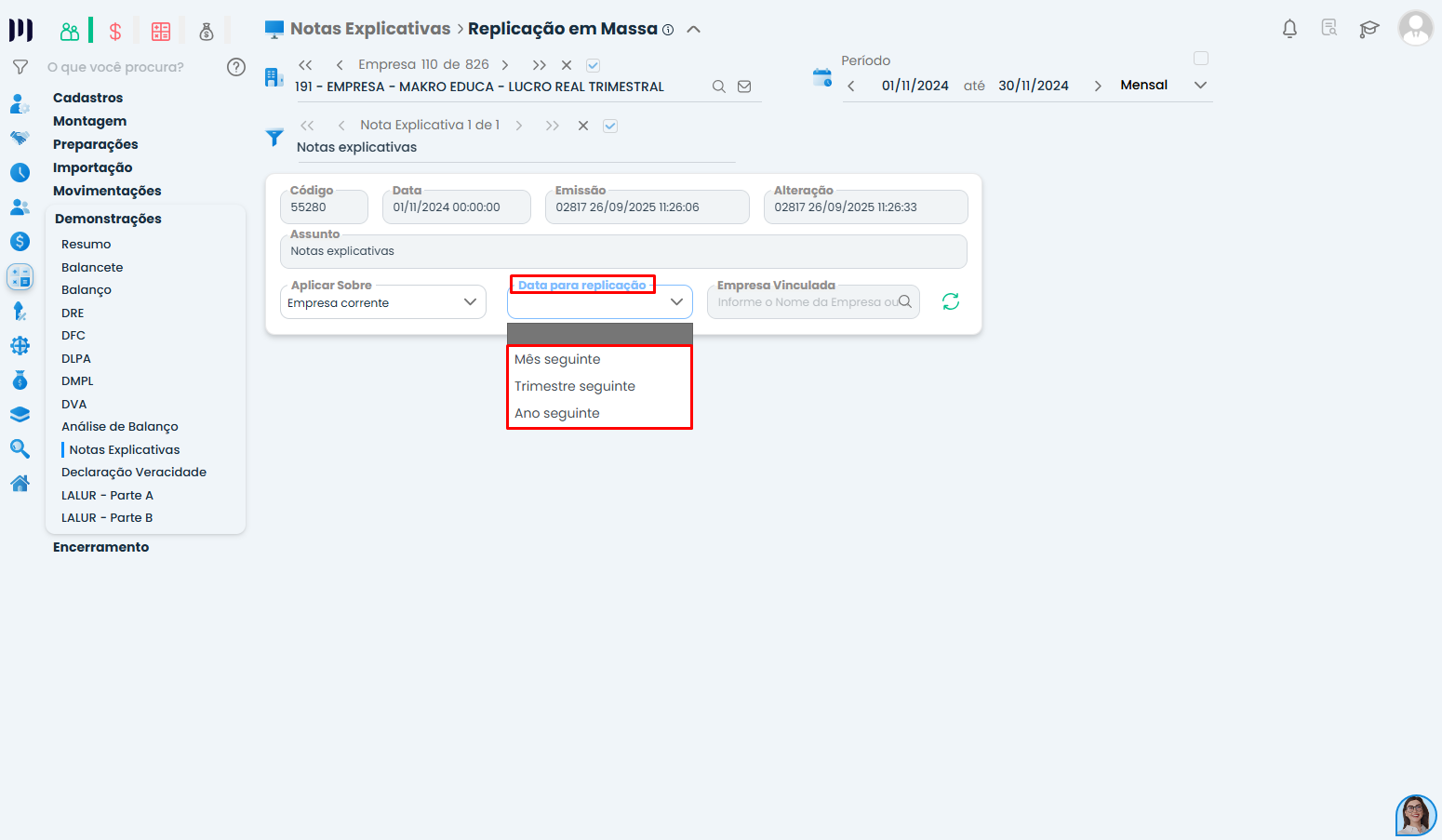Click the sidebar filter funnel beside the search box
This screenshot has height=840, width=1442.
click(20, 67)
